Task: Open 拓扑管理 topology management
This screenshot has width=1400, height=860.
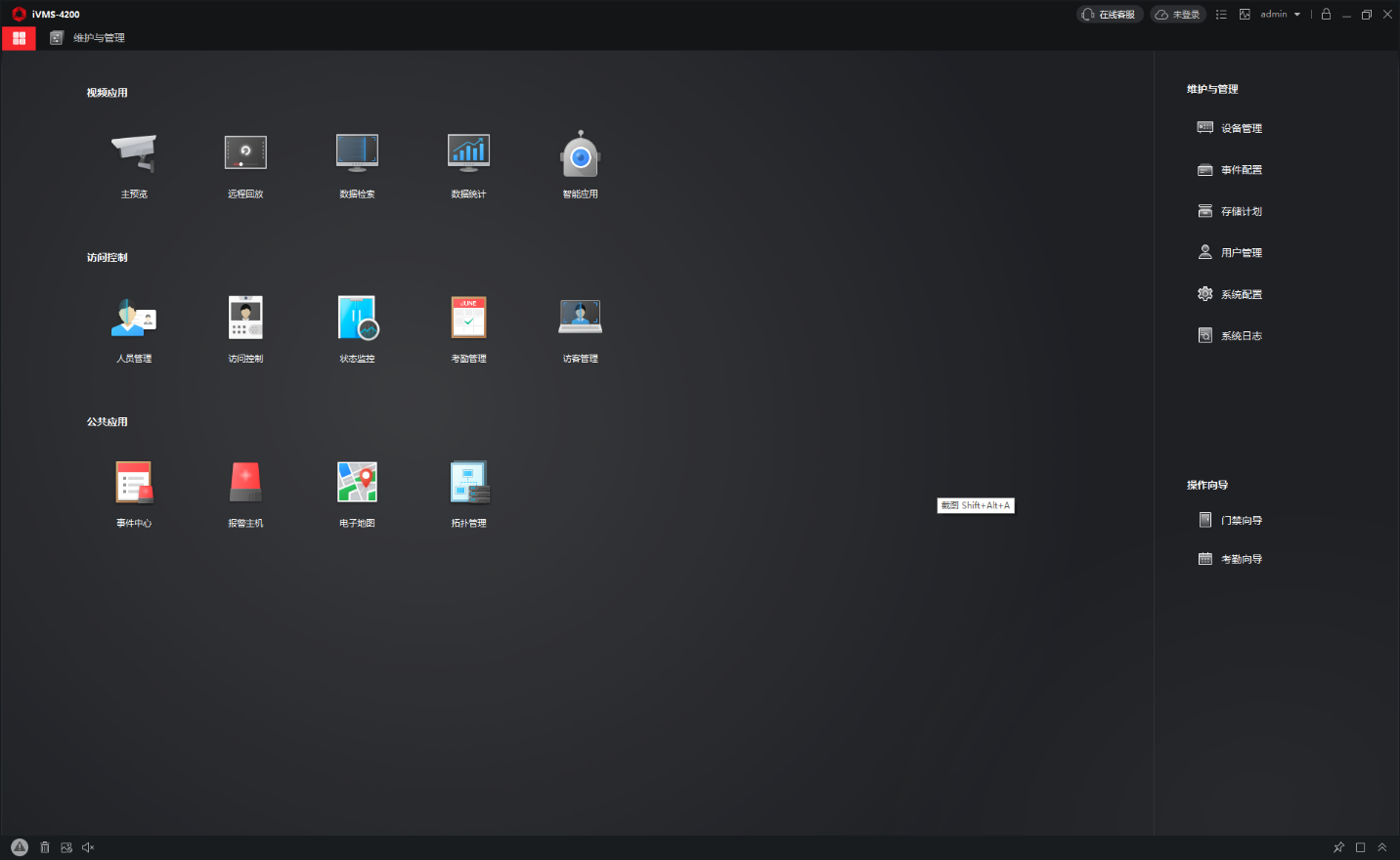Action: point(468,483)
